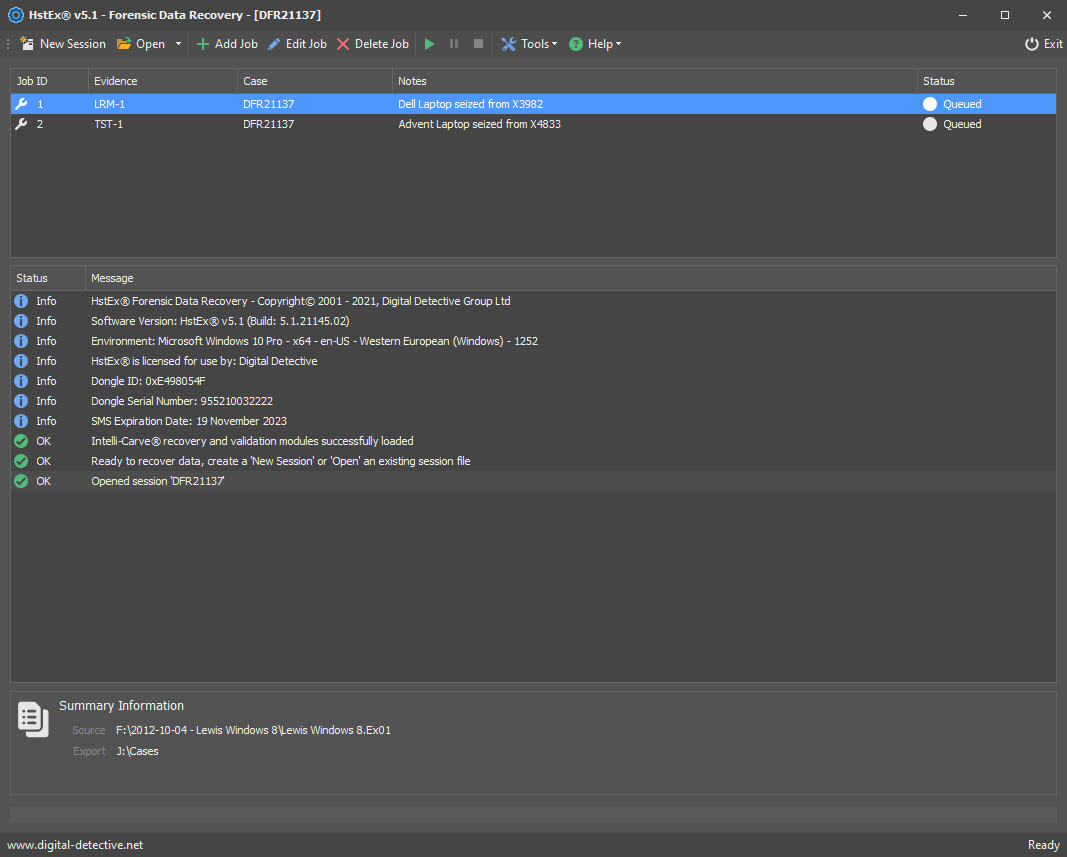The height and width of the screenshot is (857, 1067).
Task: Select note 'Dell Laptop seized from X3982'
Action: [x=471, y=104]
